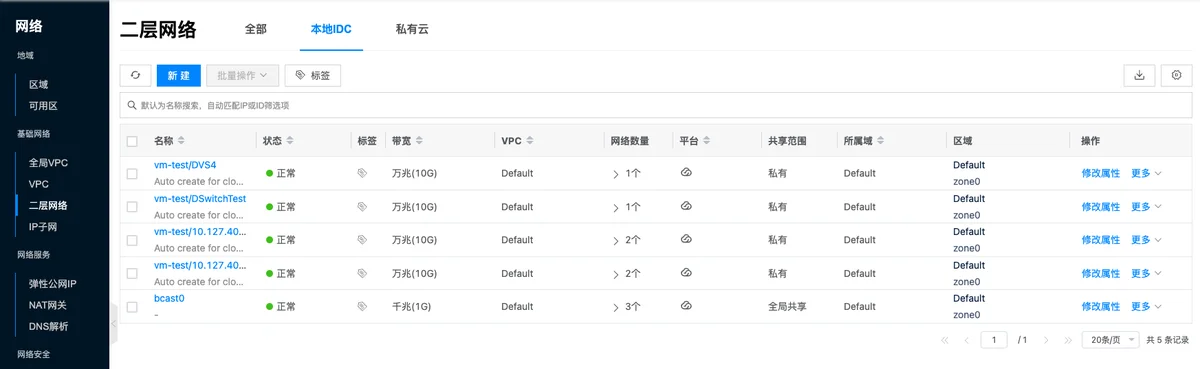1200x369 pixels.
Task: Click the tag icon in bcast0 row
Action: (362, 306)
